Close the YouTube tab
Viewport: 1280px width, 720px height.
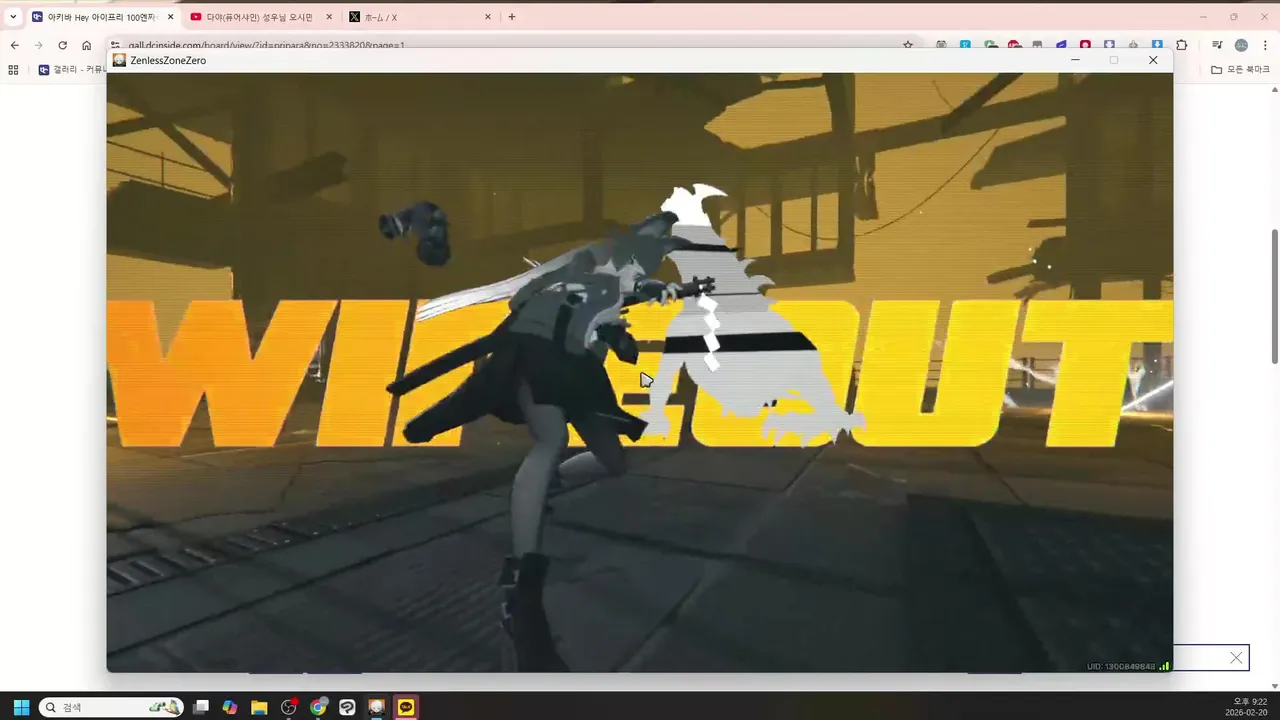click(329, 17)
